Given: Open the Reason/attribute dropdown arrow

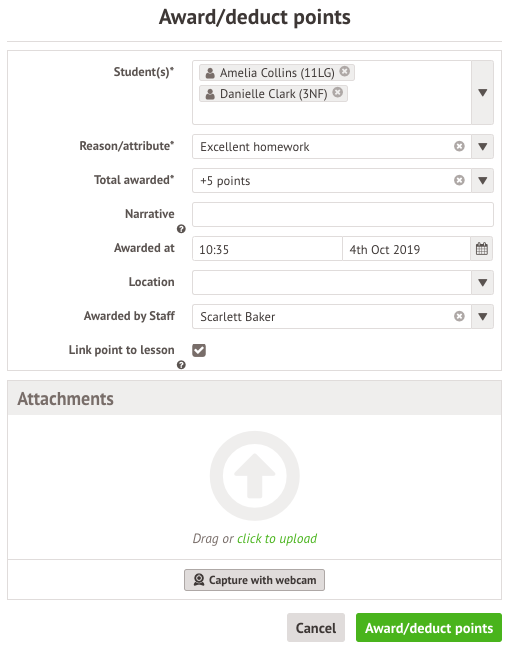Looking at the screenshot, I should 482,146.
